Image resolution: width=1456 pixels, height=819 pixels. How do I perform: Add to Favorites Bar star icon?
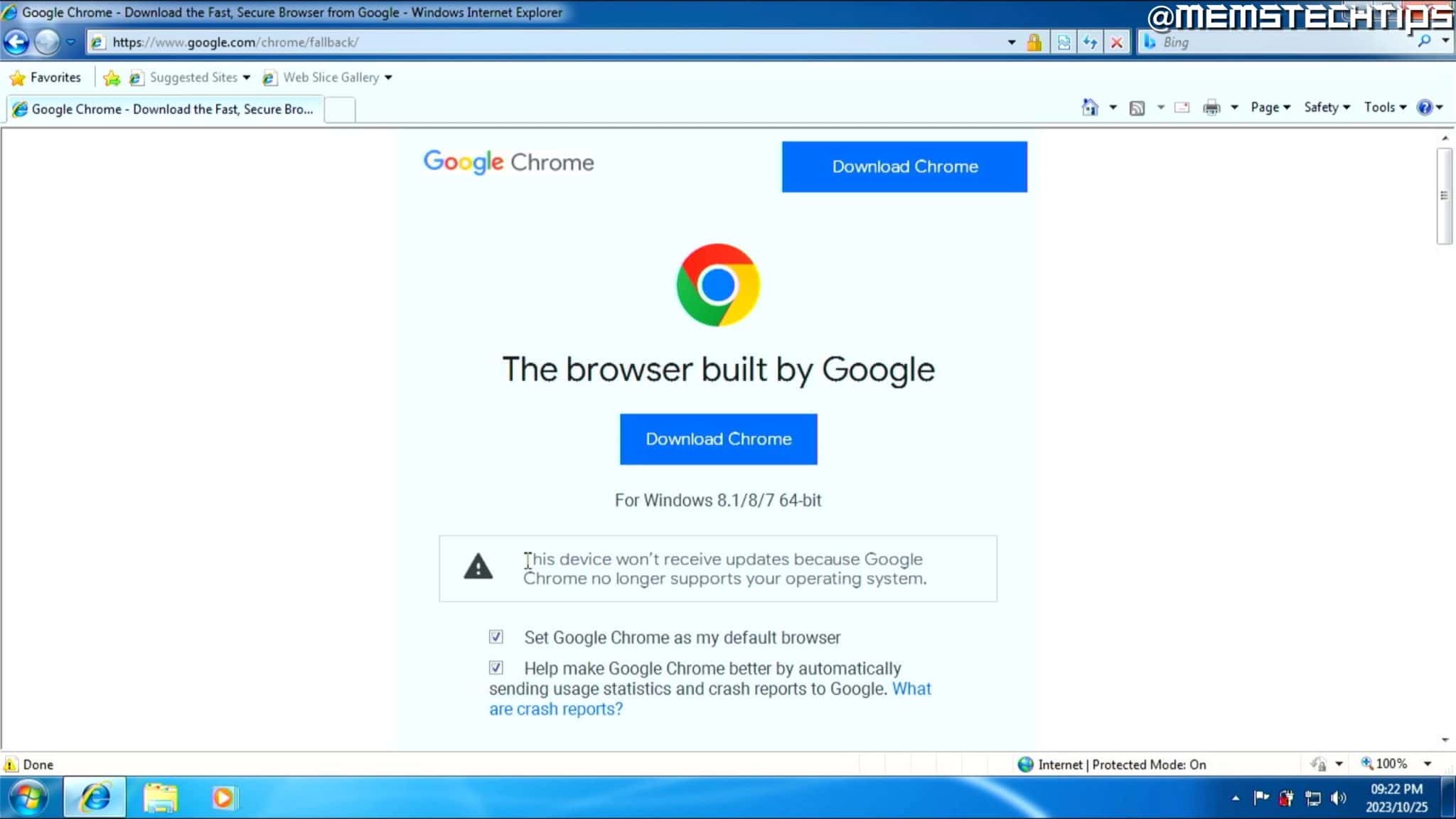click(111, 77)
